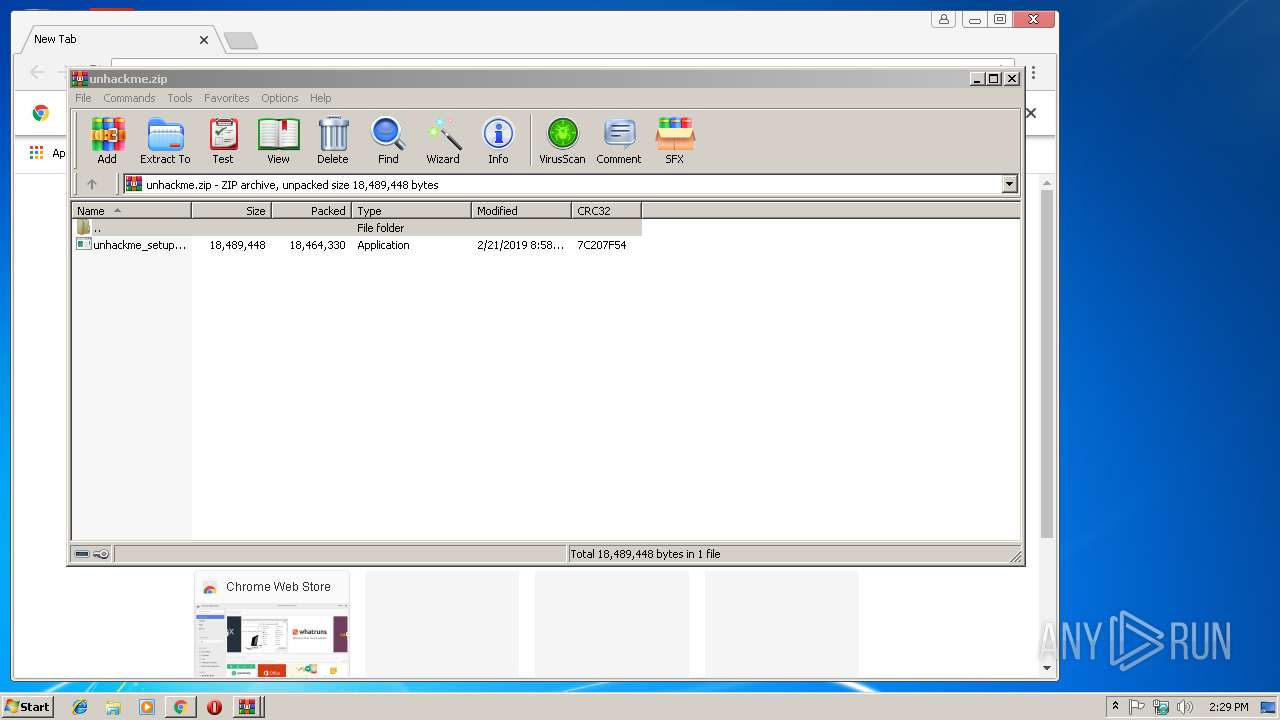
Task: Sort by the Name column header
Action: 131,210
